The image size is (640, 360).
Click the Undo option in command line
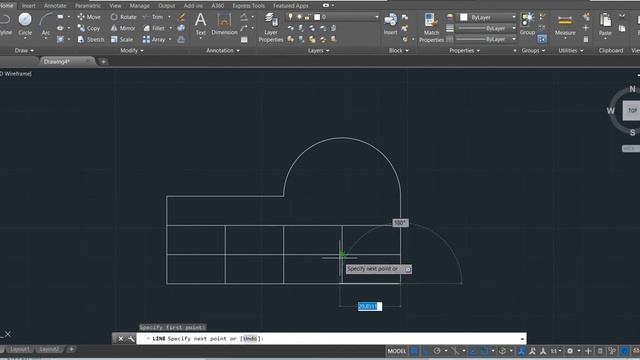point(250,339)
